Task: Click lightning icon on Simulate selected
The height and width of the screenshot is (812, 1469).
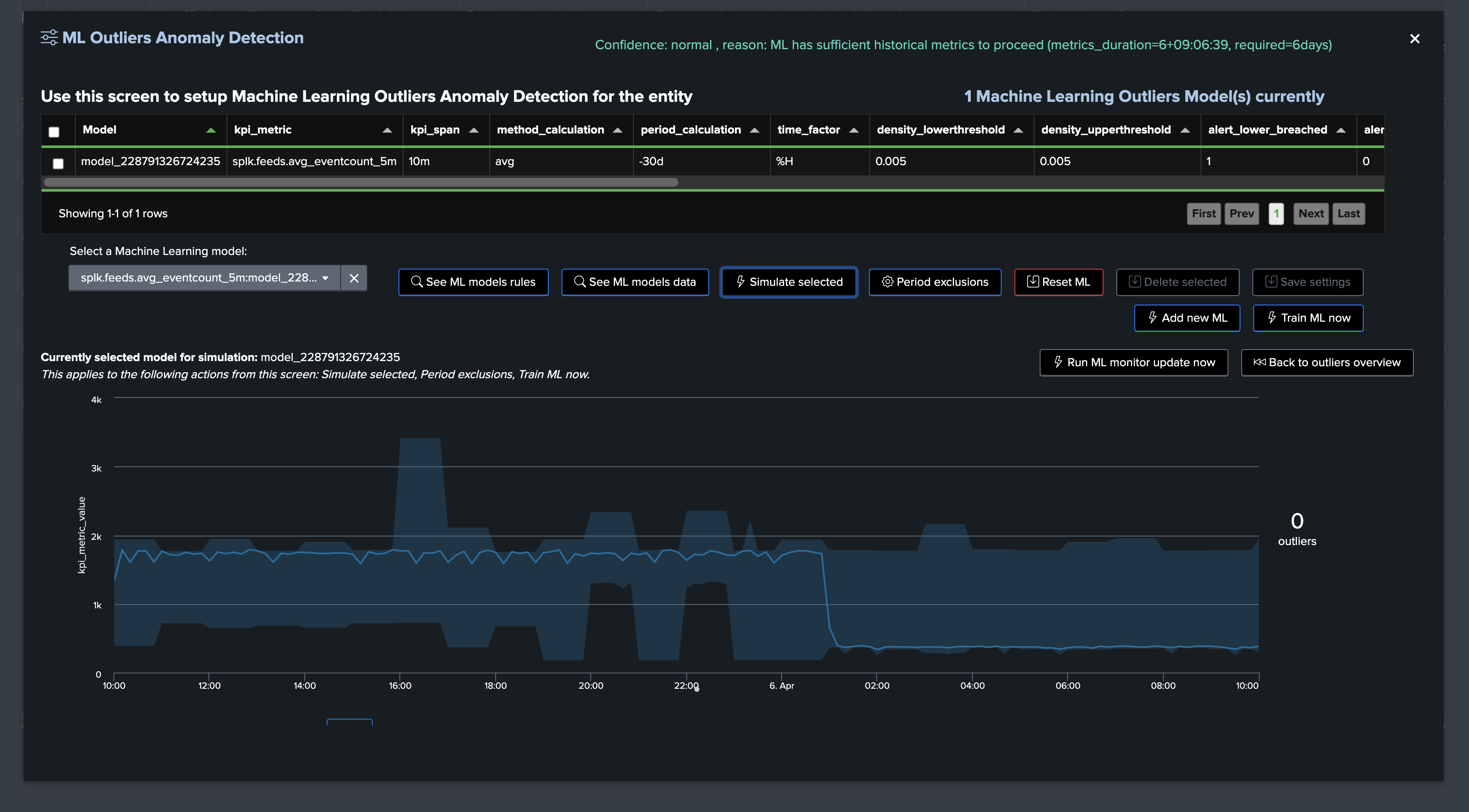Action: pyautogui.click(x=740, y=282)
